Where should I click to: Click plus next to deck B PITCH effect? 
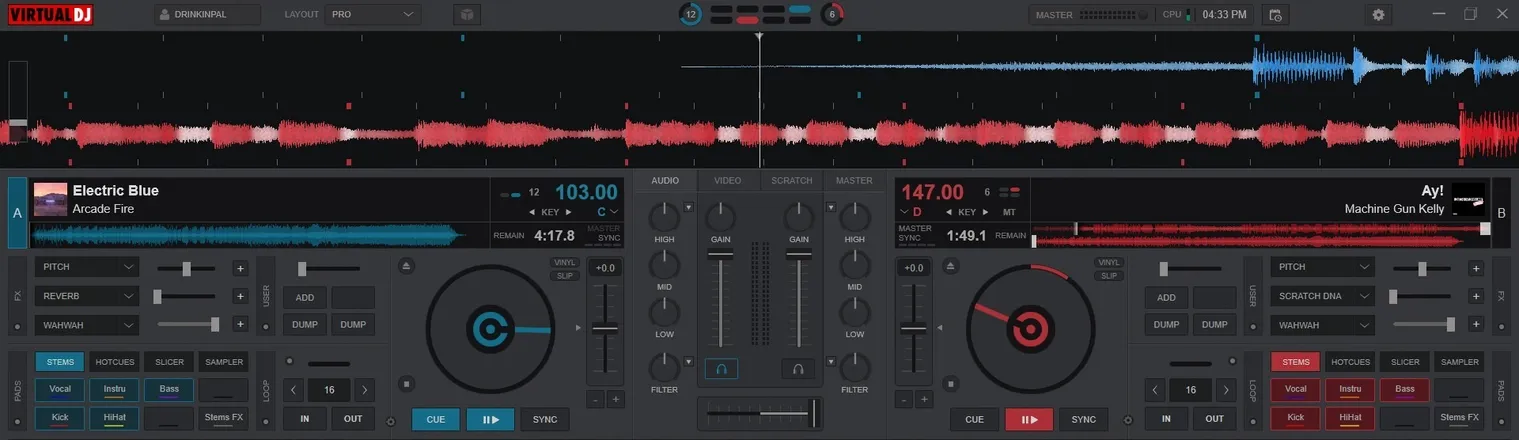[x=1476, y=268]
